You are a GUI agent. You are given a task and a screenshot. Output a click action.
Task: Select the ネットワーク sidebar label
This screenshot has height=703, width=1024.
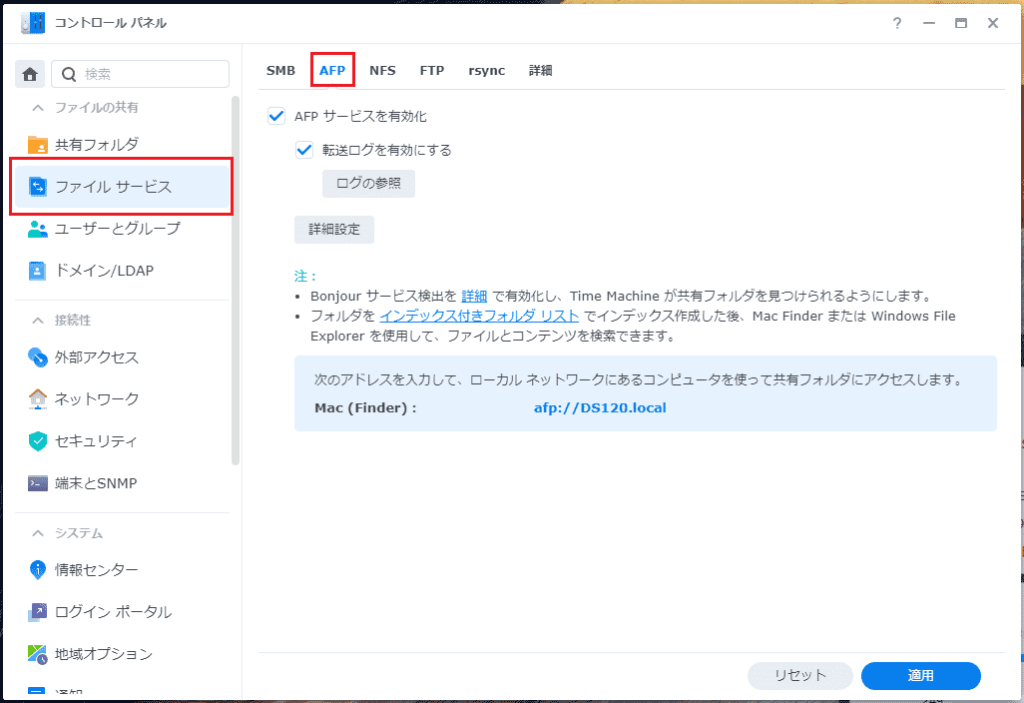(97, 399)
